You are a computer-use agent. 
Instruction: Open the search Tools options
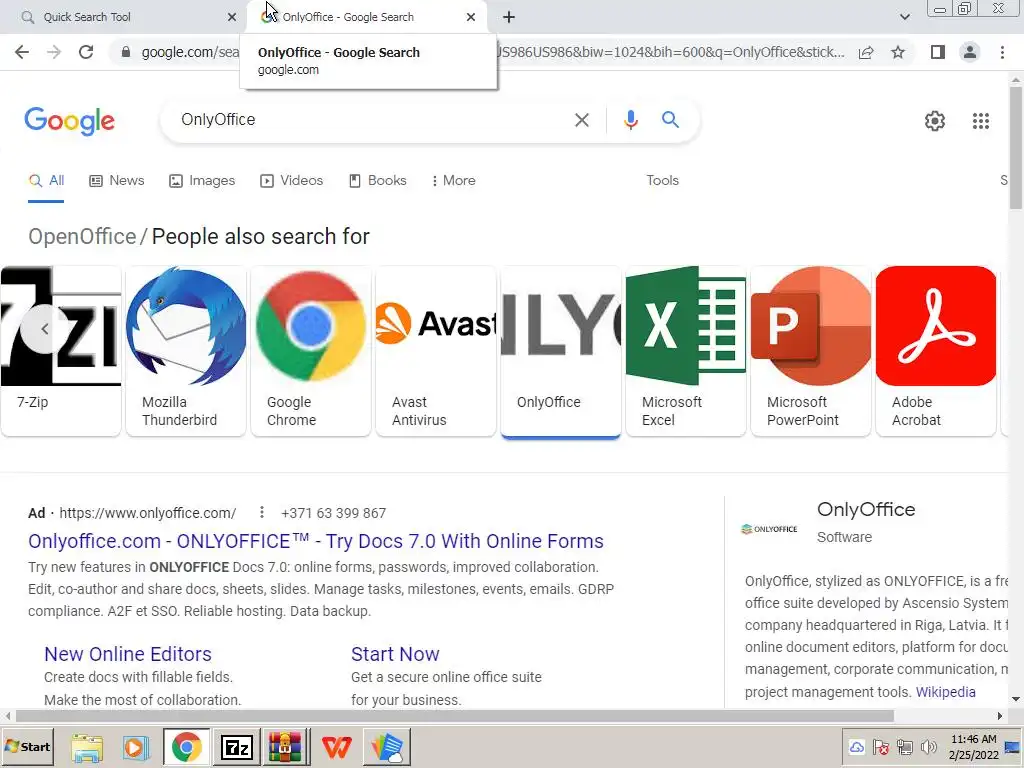[662, 181]
